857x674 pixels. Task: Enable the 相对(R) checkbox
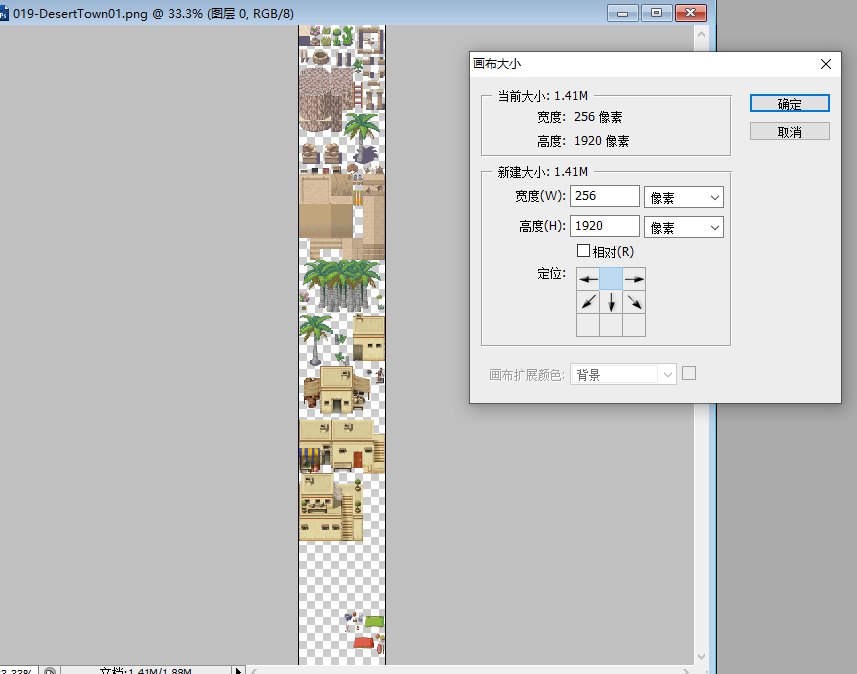coord(583,251)
